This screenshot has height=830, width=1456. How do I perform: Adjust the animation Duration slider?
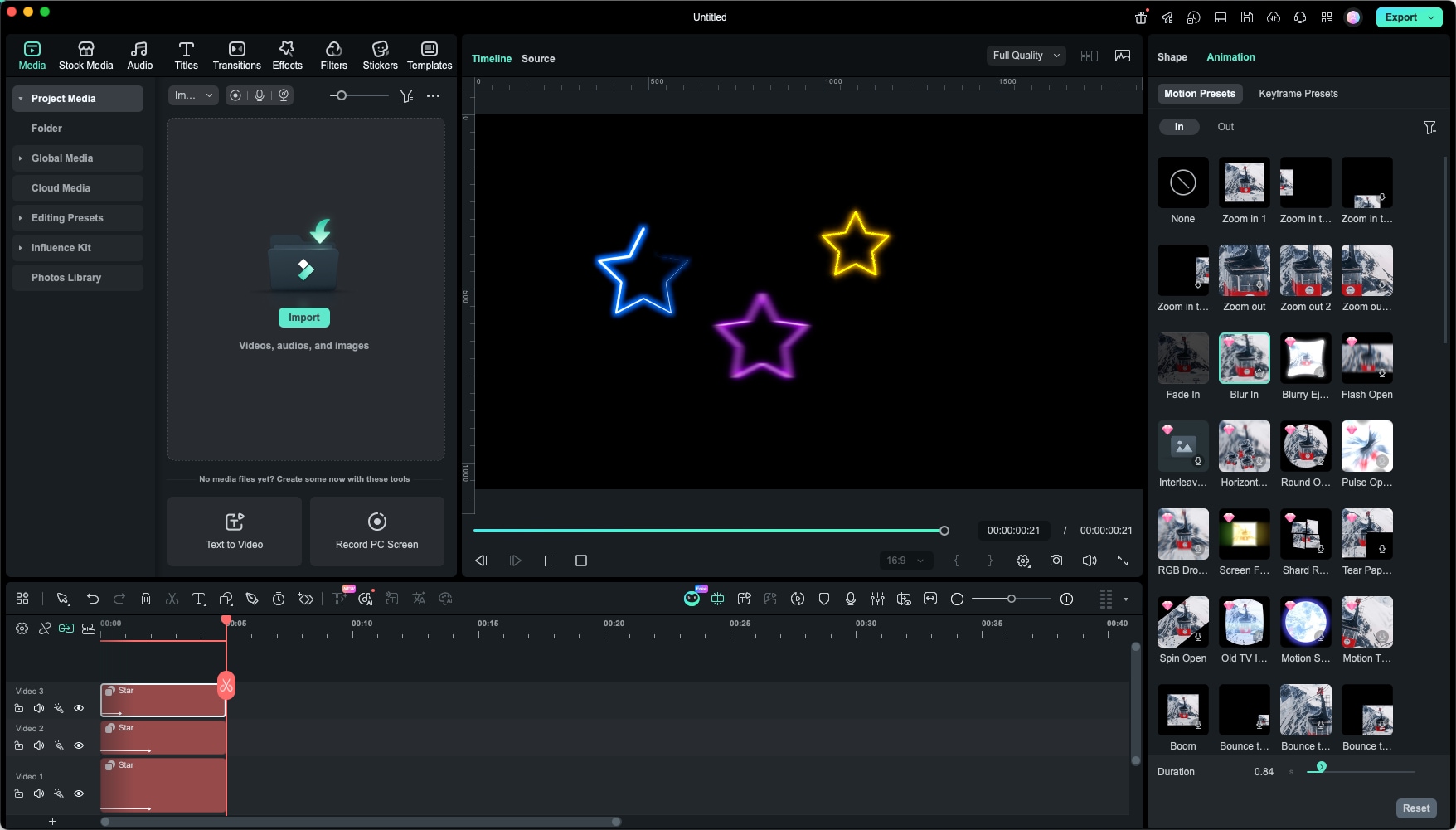[1322, 768]
